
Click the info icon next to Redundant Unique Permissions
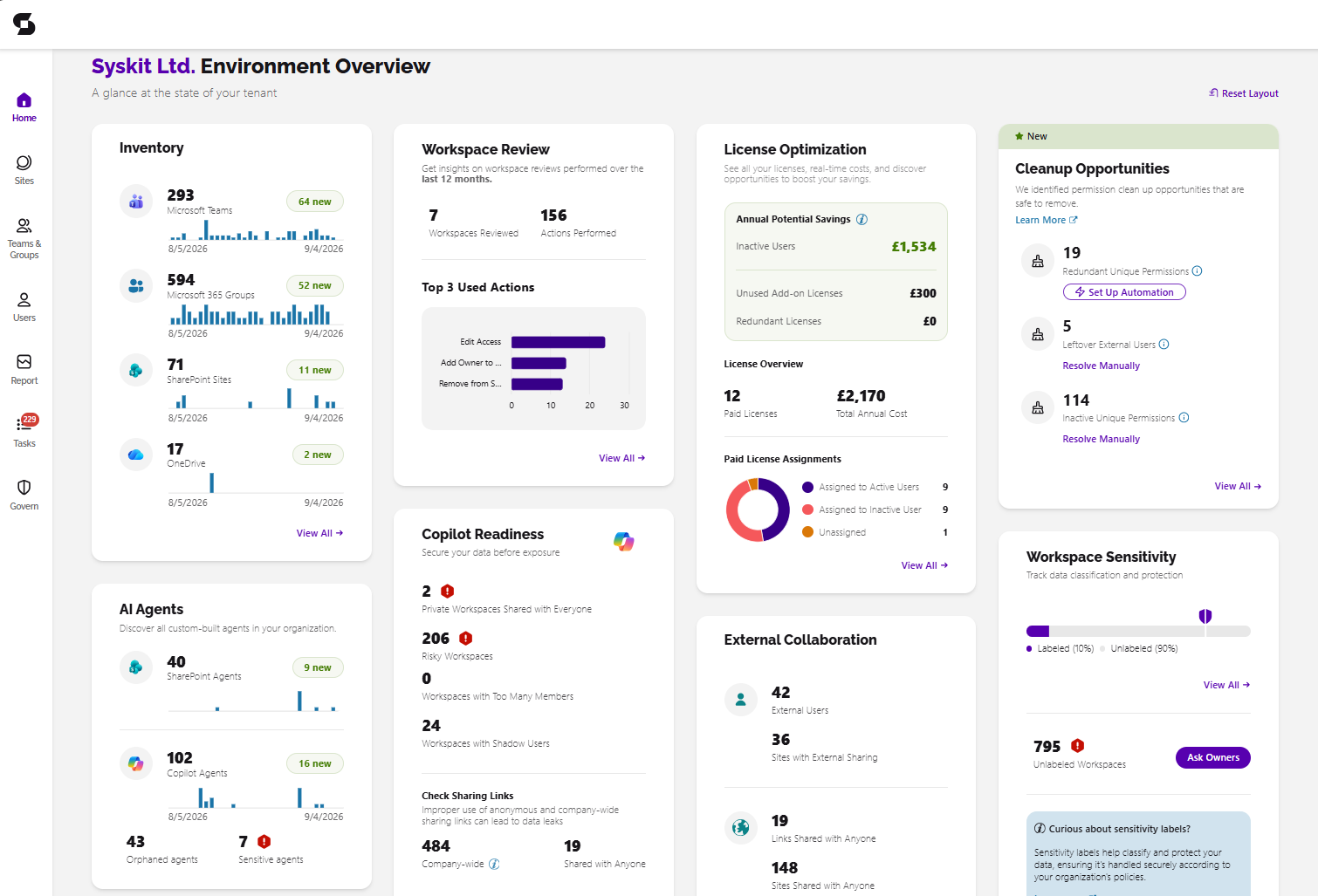tap(1197, 271)
